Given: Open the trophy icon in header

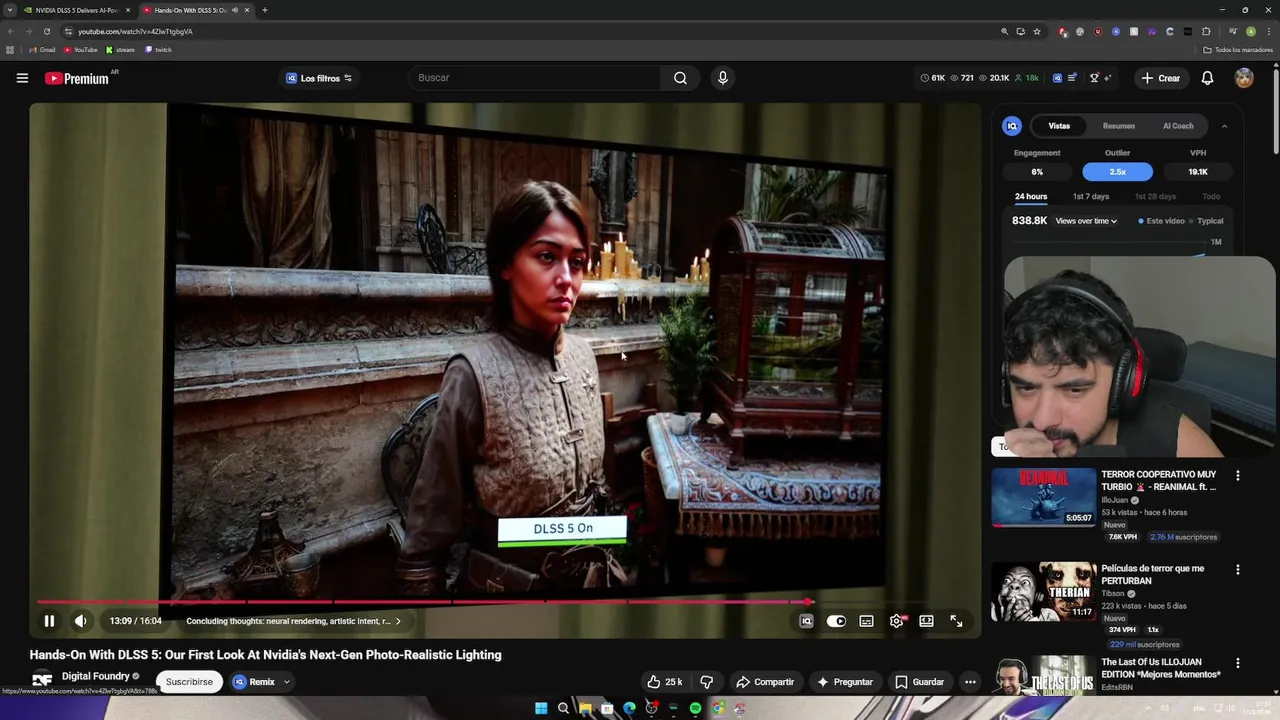Looking at the screenshot, I should pos(1094,78).
